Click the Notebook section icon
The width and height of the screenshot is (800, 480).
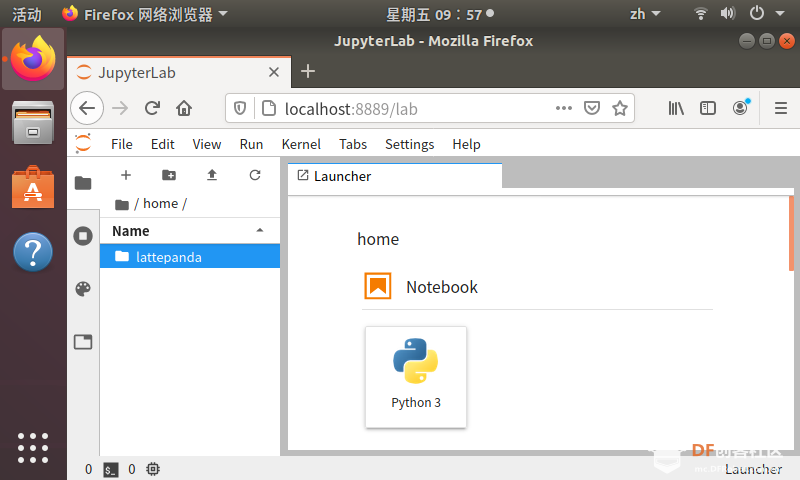coord(378,286)
